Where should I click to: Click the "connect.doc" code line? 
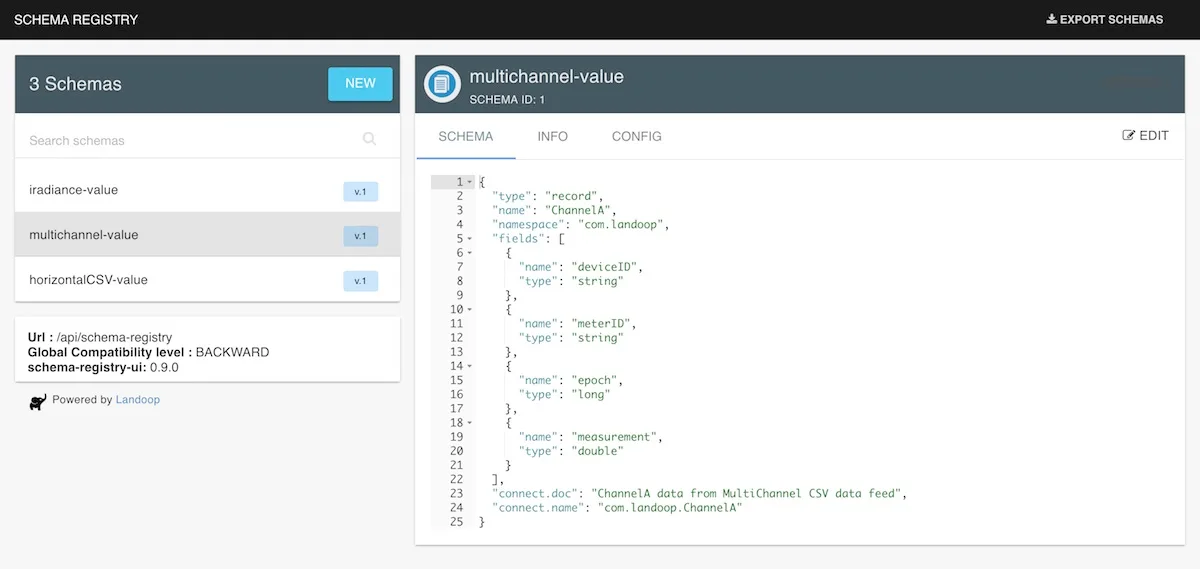point(699,494)
